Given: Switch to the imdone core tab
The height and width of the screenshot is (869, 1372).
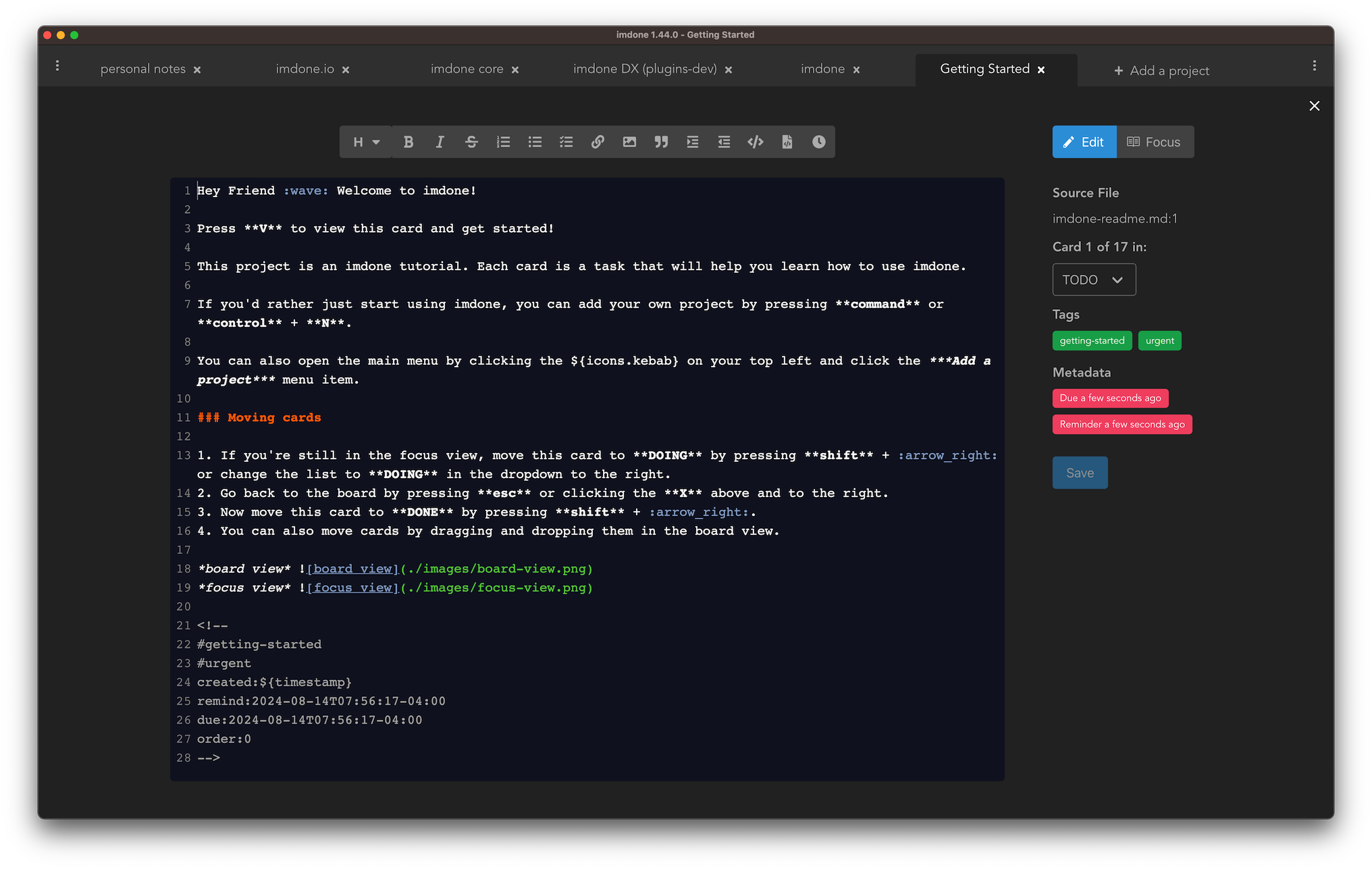Looking at the screenshot, I should tap(467, 69).
